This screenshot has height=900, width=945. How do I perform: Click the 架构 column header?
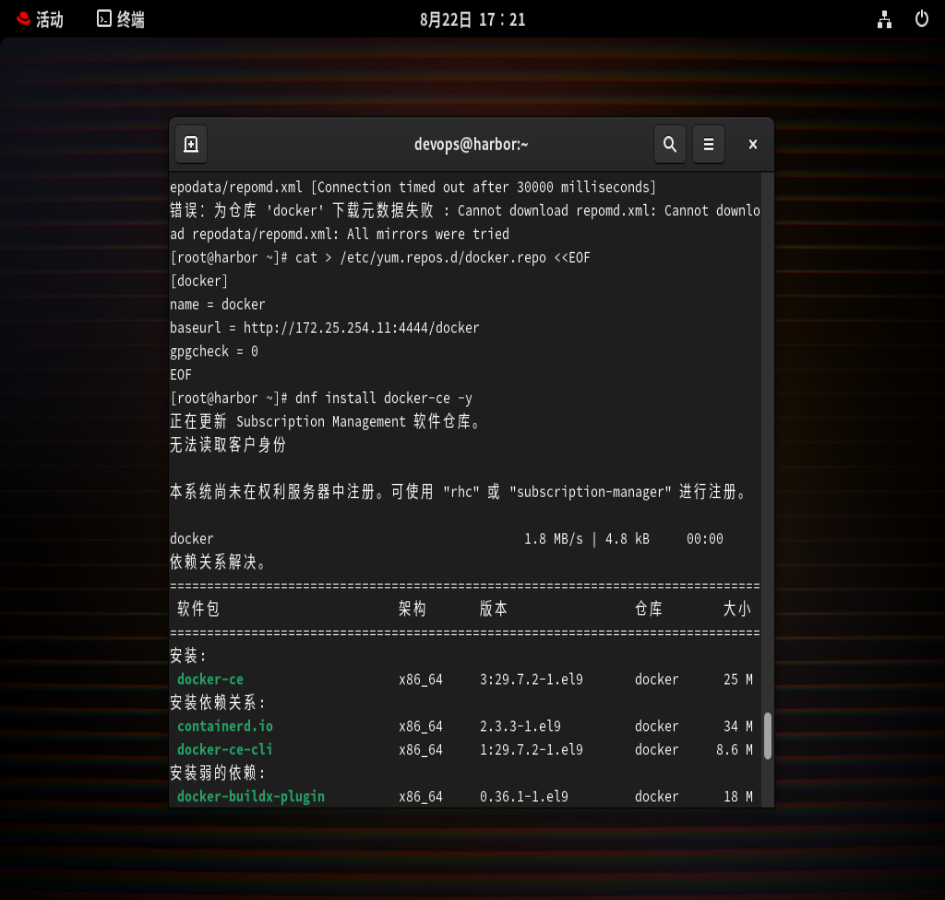pos(412,609)
